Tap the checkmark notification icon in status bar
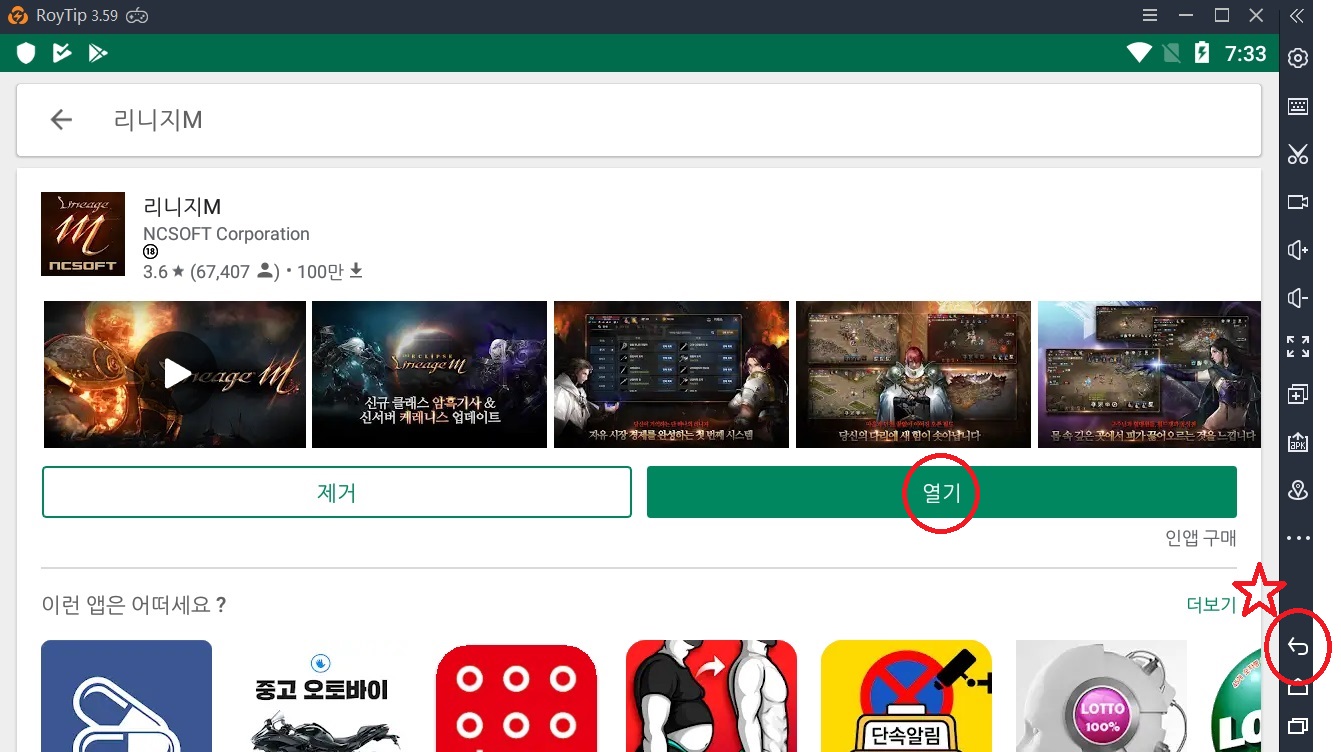The image size is (1341, 752). tap(62, 53)
